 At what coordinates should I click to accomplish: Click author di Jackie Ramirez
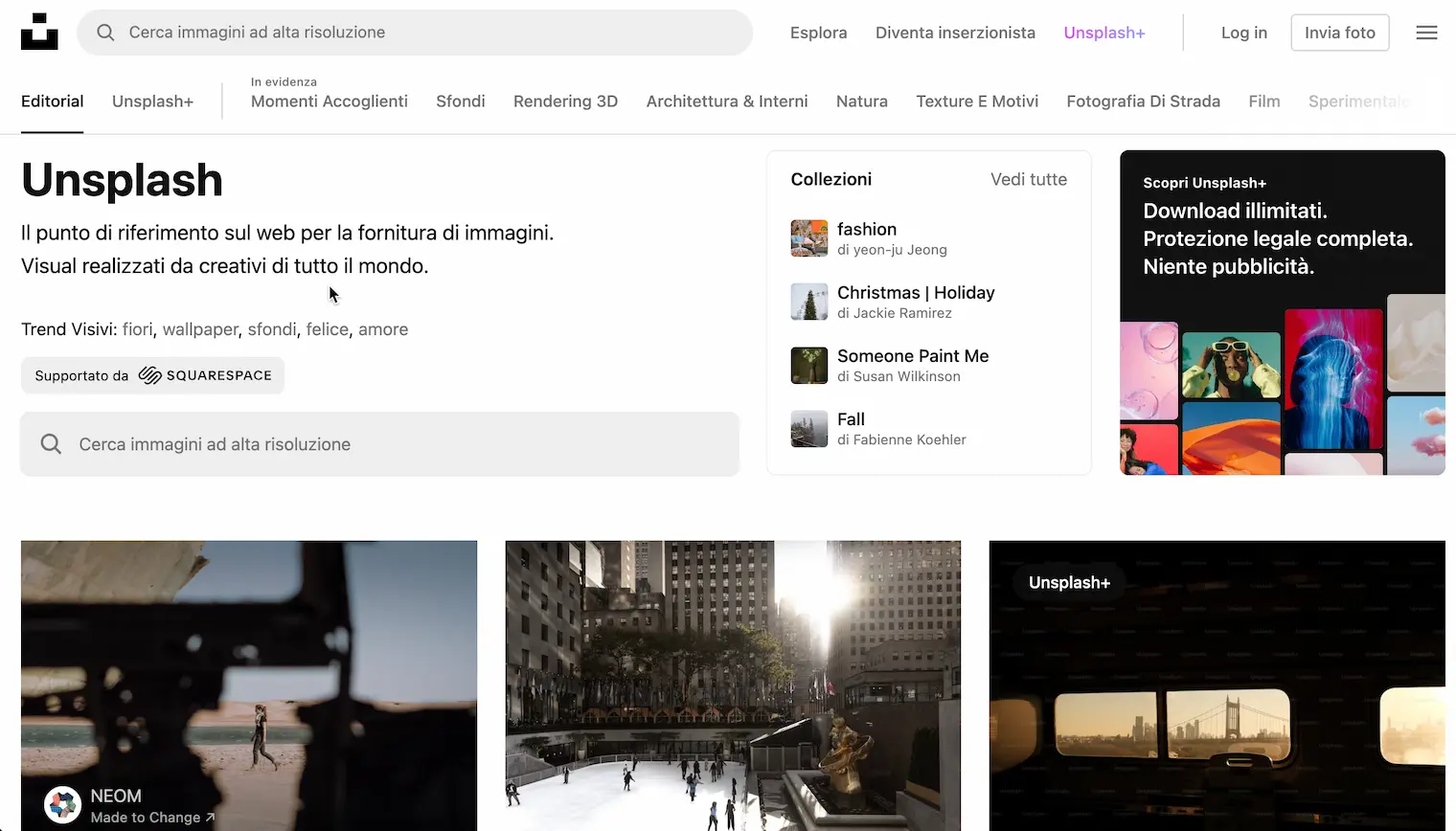point(895,313)
